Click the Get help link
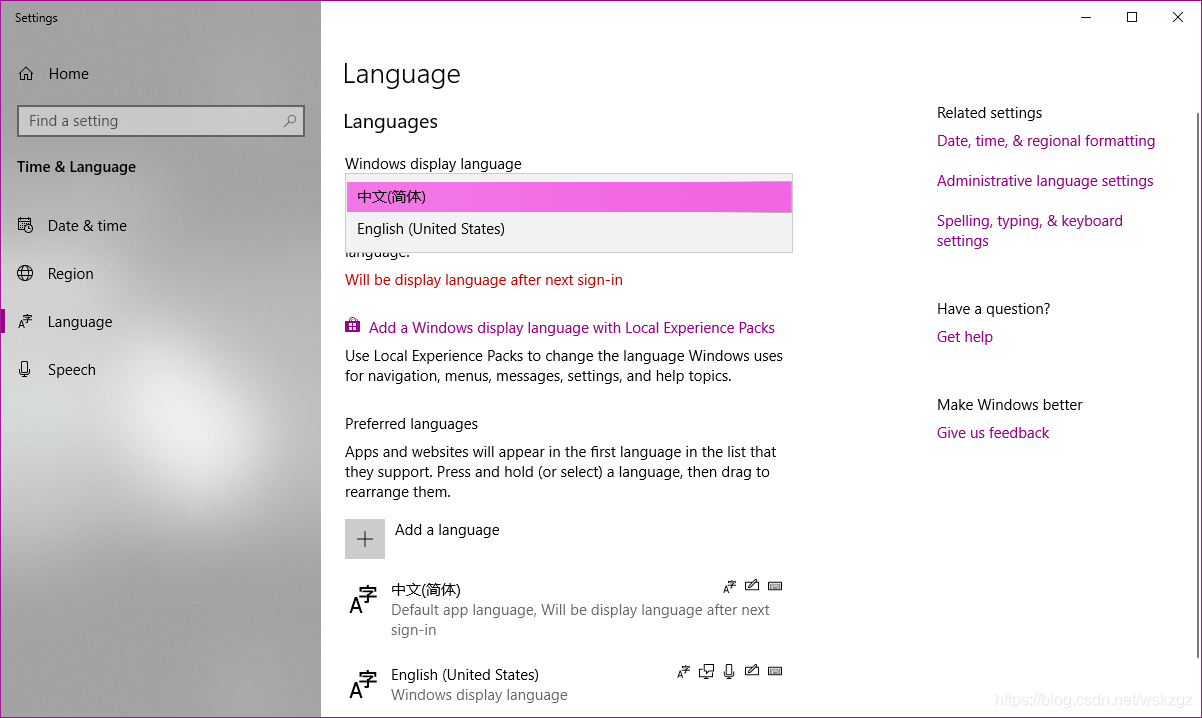Screen dimensions: 1202x718 tap(965, 337)
